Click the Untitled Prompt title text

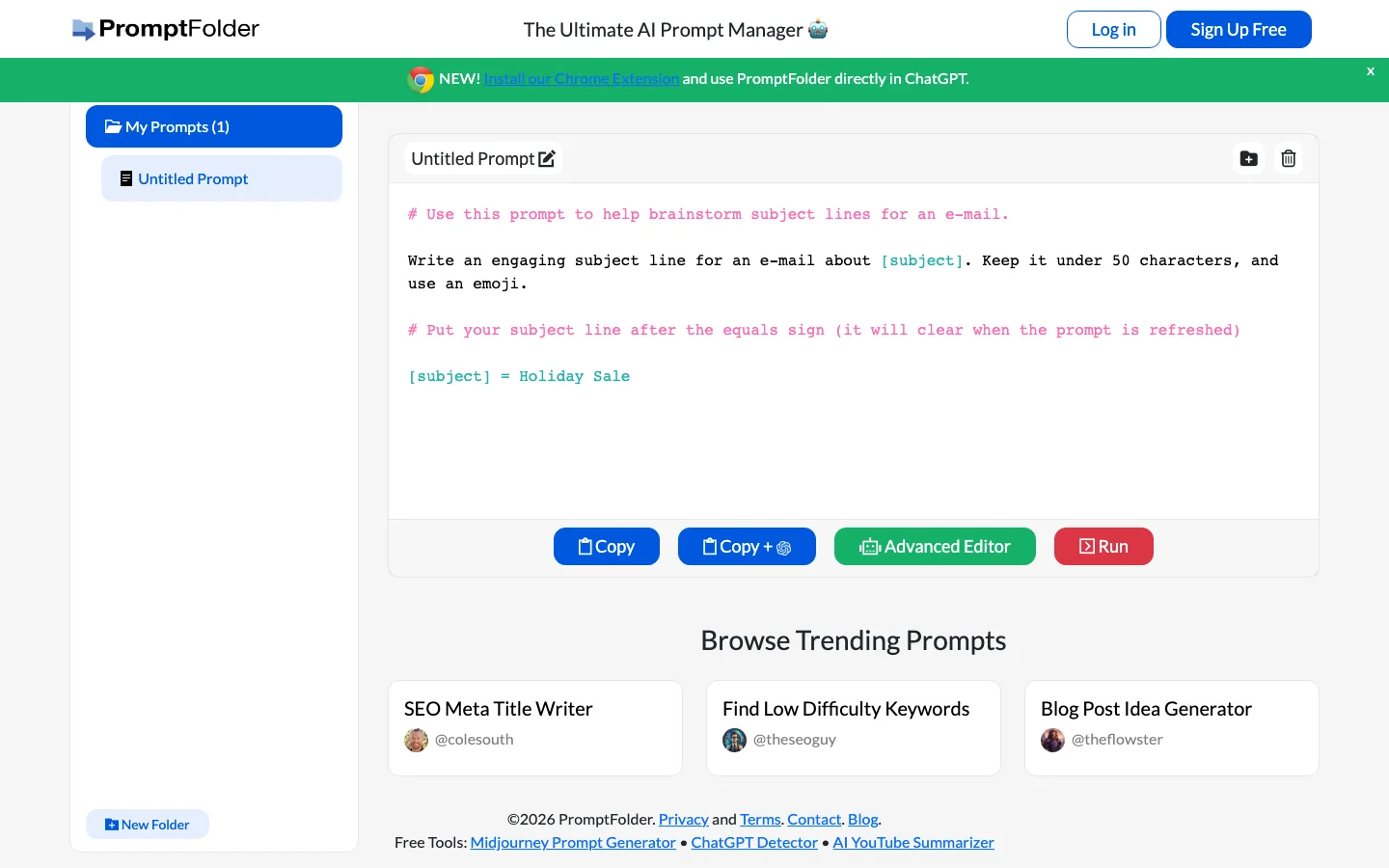[473, 159]
